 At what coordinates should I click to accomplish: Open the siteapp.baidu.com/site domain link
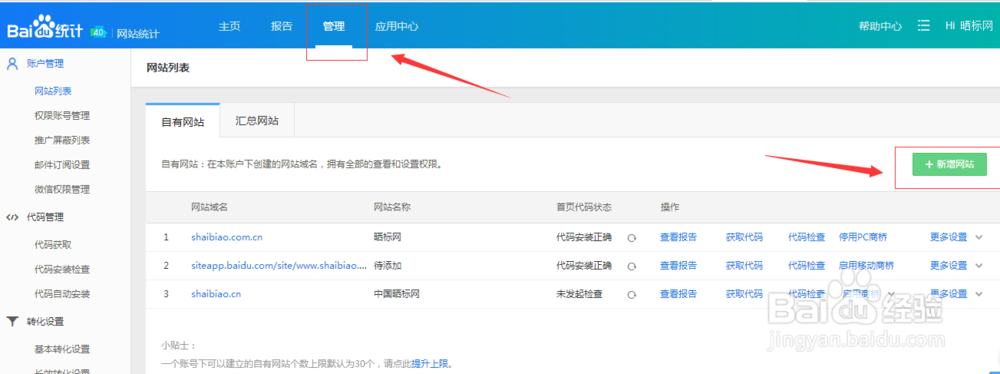[x=279, y=266]
